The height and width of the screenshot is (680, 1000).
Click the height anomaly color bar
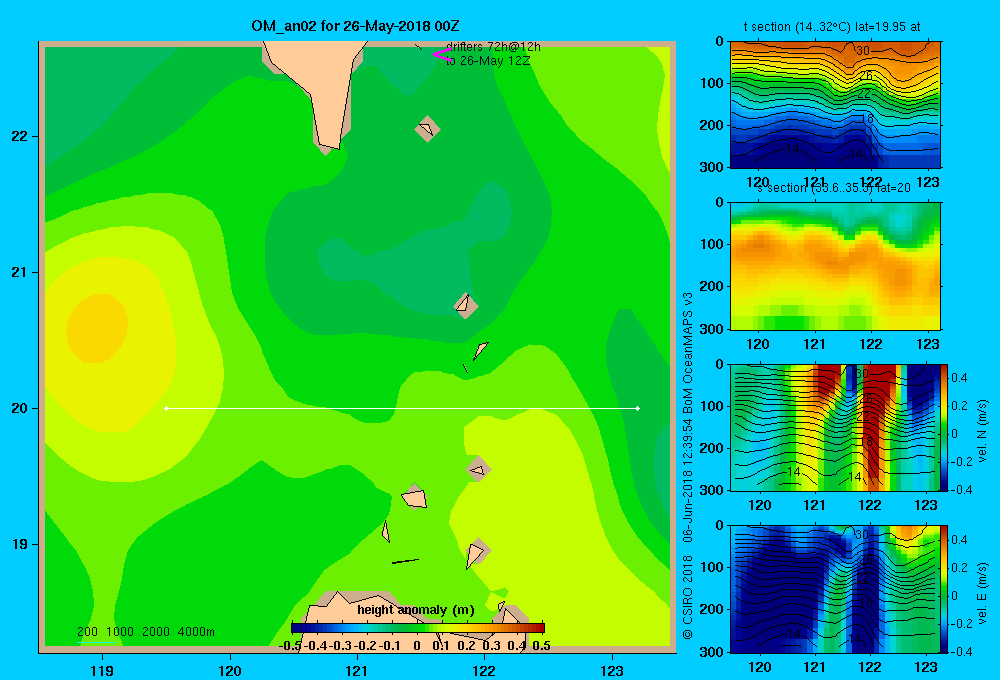[418, 628]
